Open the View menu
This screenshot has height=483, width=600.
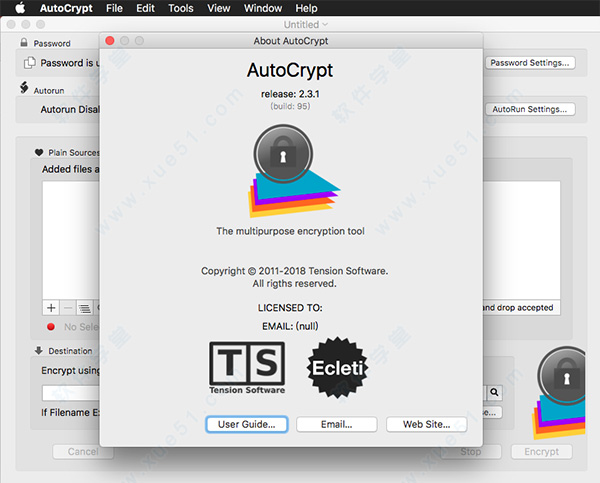click(218, 8)
